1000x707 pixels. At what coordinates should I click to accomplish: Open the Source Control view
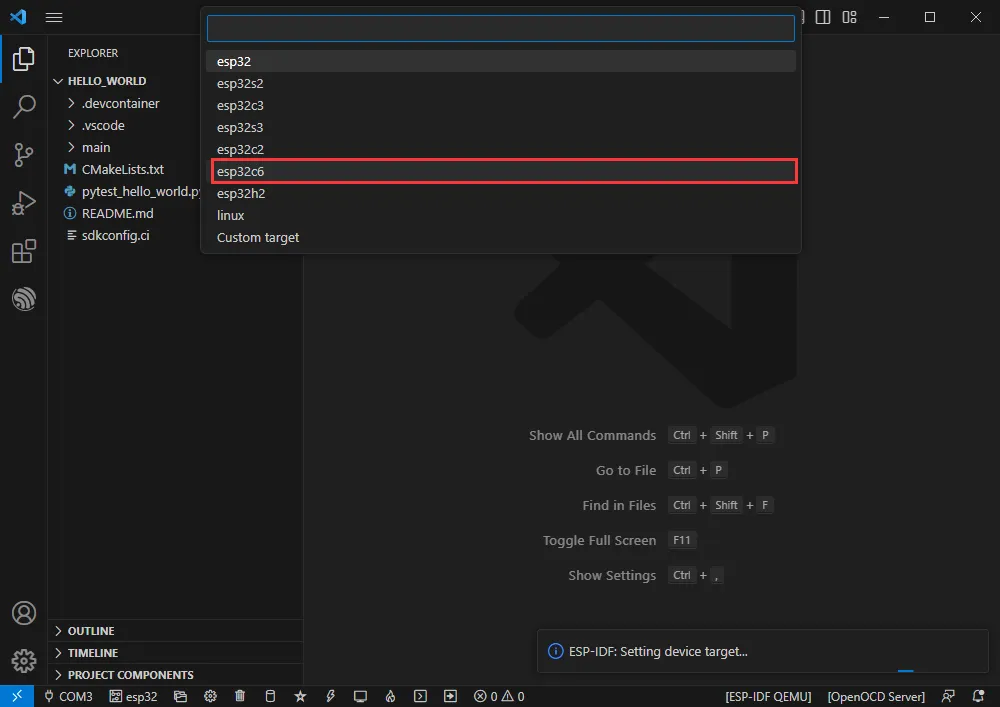[x=24, y=154]
